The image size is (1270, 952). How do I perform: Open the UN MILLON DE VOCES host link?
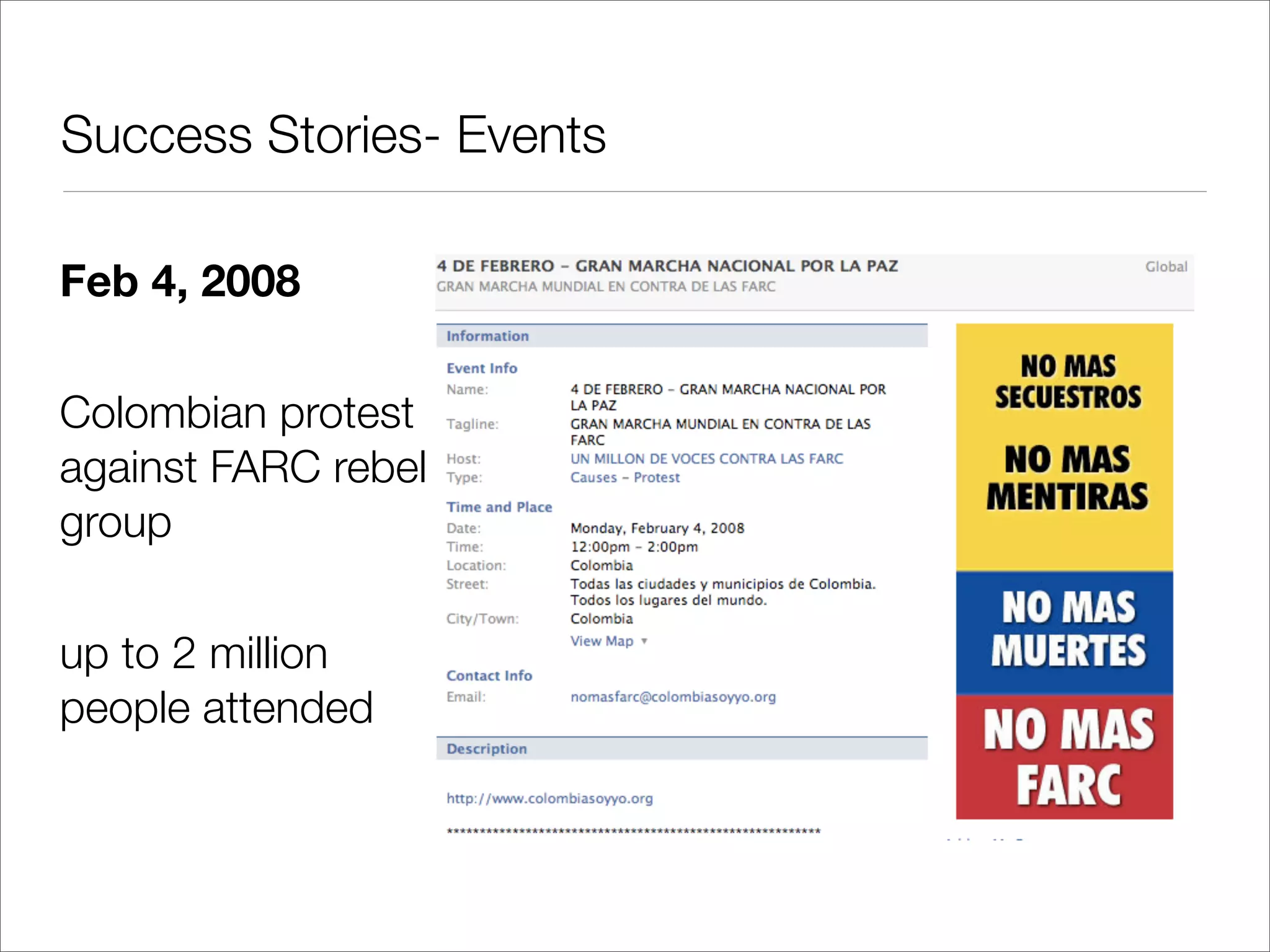[706, 459]
